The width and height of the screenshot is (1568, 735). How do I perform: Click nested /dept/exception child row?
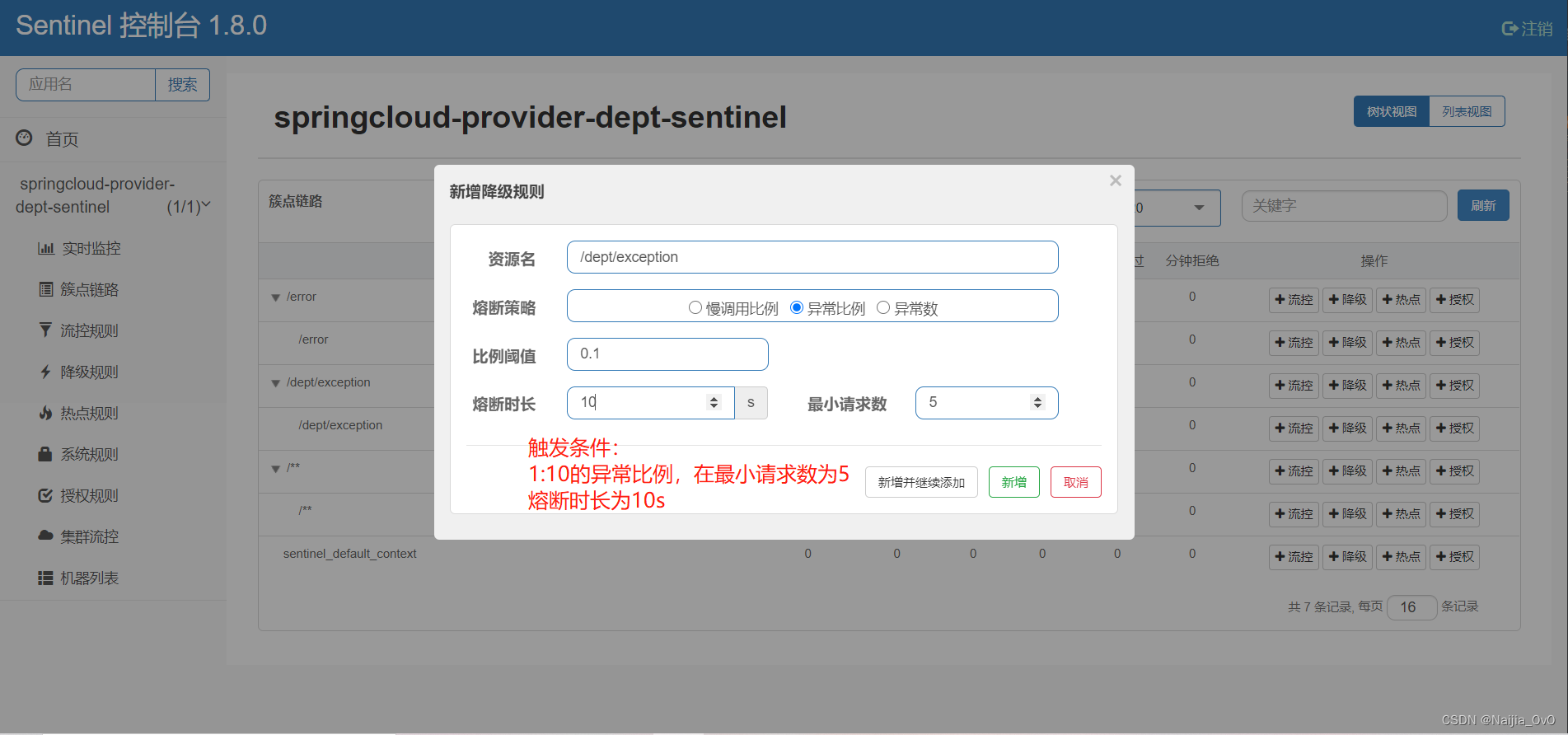[x=340, y=425]
